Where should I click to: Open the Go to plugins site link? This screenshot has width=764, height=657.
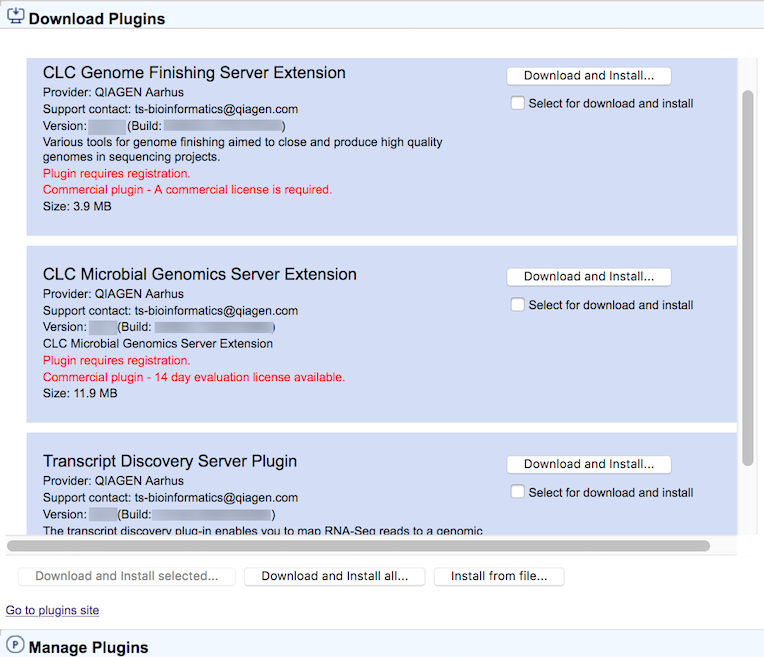(52, 610)
